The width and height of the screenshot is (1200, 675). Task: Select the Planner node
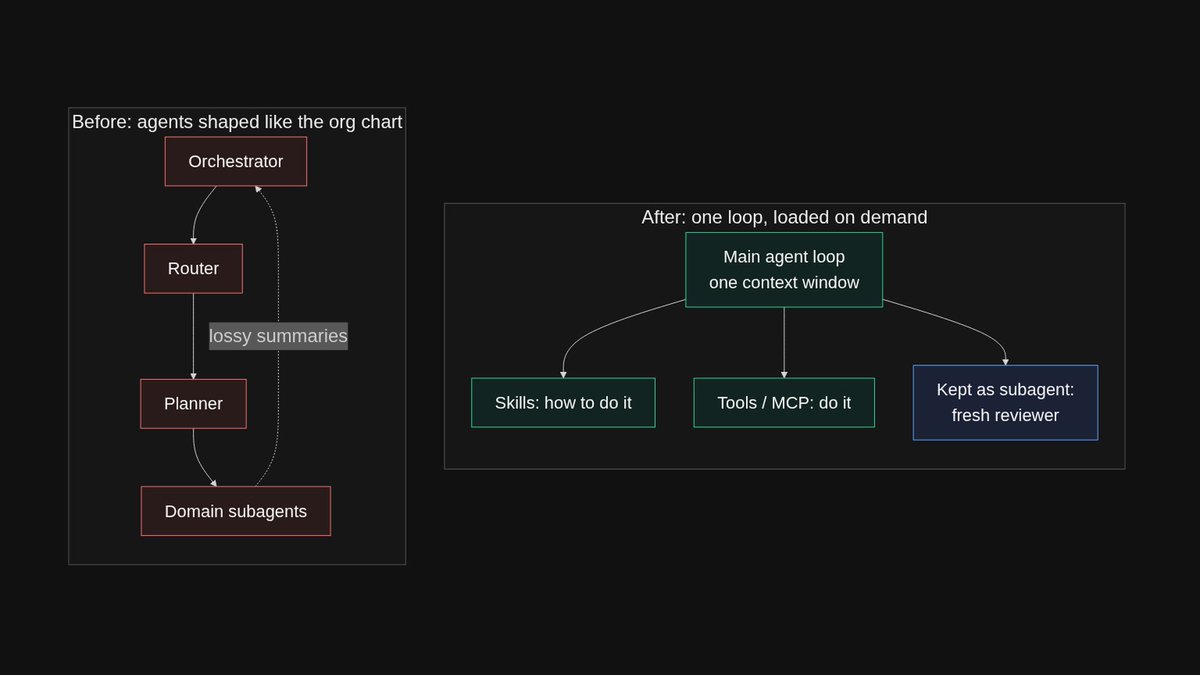193,404
